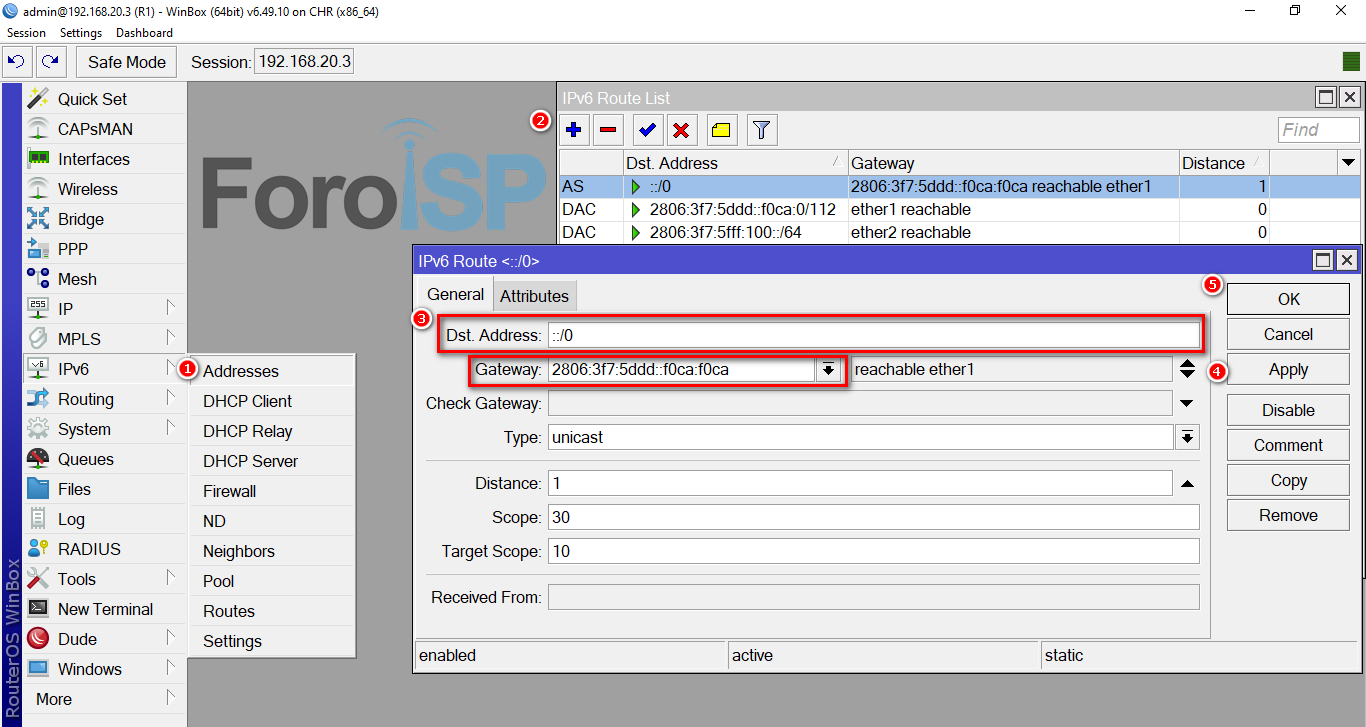
Task: Click the filter funnel icon
Action: 762,129
